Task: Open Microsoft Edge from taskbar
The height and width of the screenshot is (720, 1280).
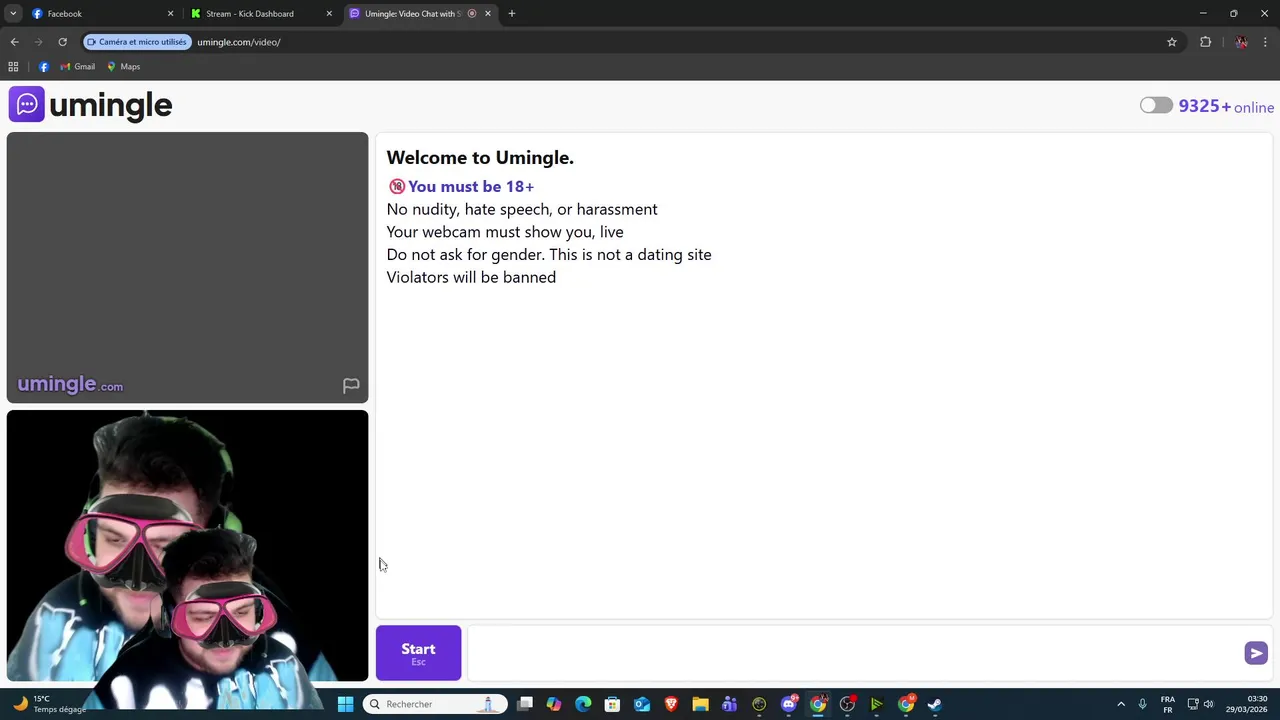Action: (583, 704)
